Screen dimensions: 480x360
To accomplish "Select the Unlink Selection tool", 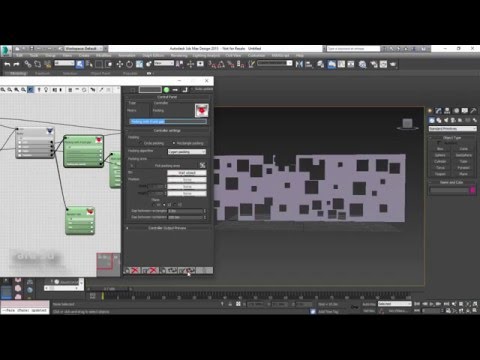I will 38,64.
